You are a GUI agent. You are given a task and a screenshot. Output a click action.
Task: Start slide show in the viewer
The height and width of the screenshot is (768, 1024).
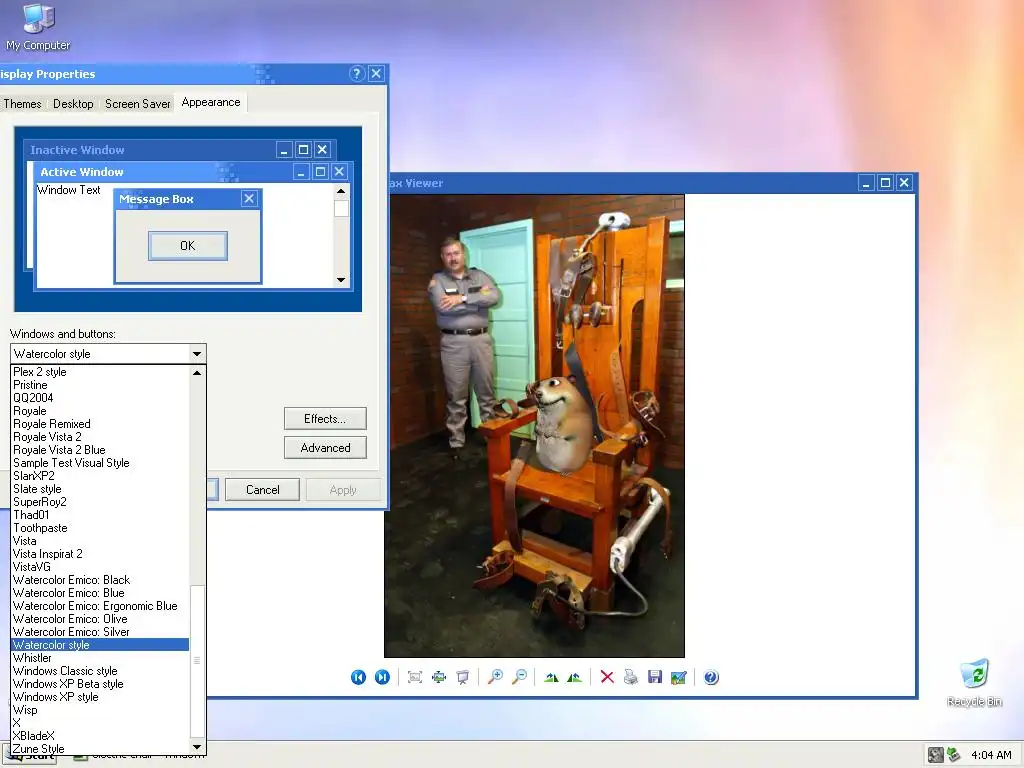click(462, 677)
